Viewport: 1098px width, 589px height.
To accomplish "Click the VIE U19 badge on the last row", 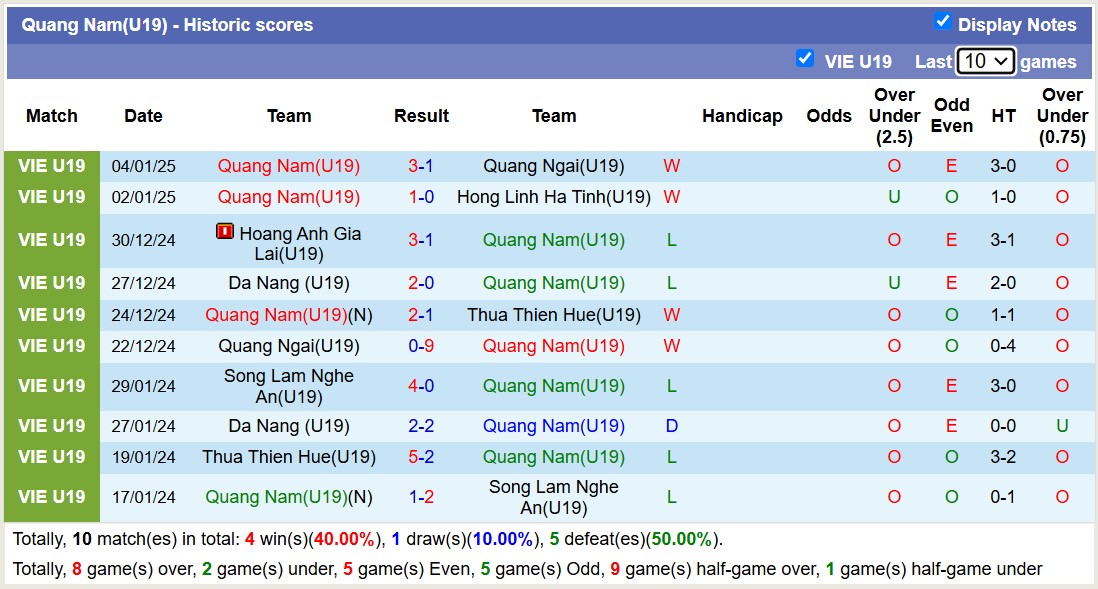I will (51, 496).
